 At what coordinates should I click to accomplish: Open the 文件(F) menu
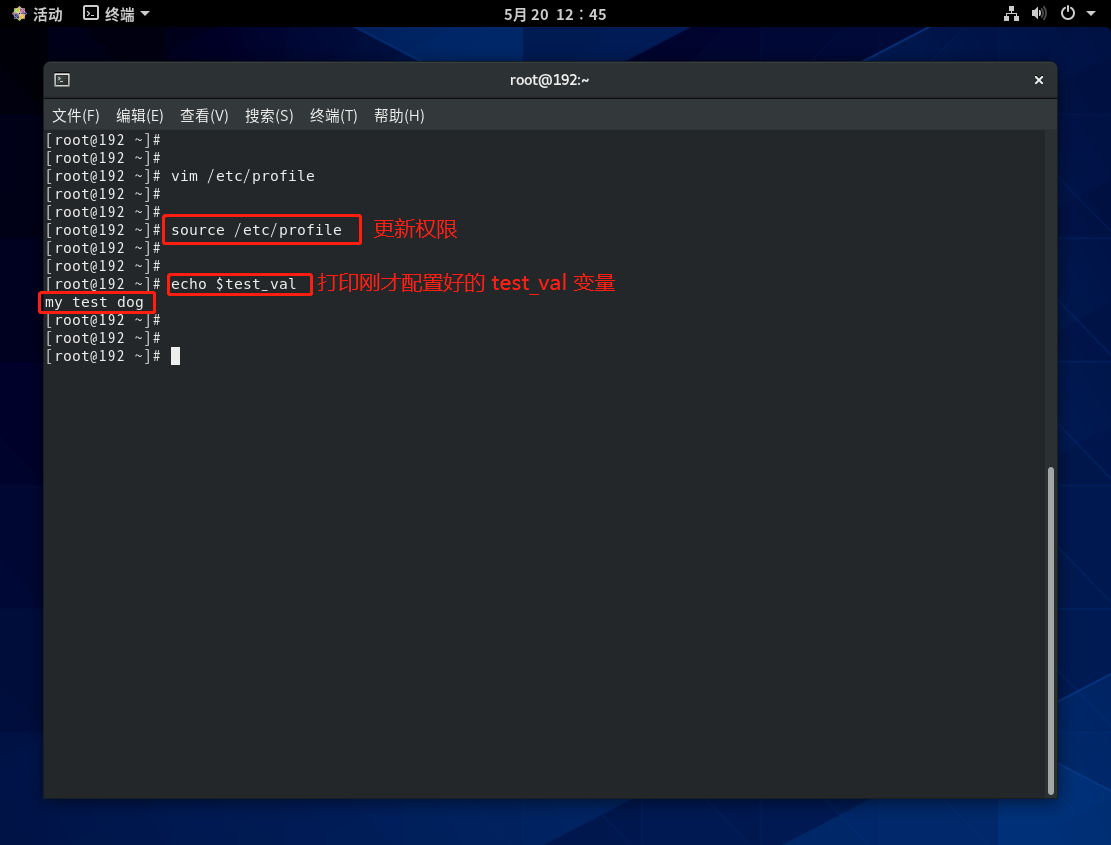76,116
